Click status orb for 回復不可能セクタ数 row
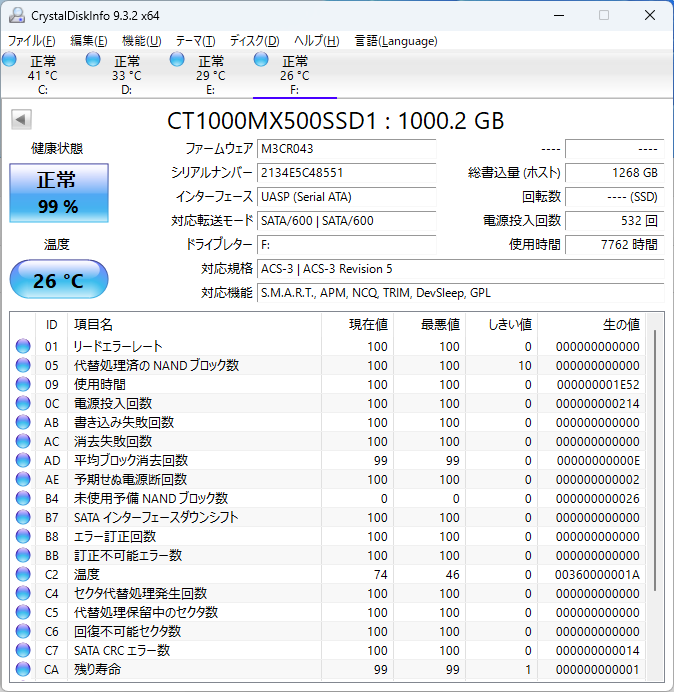The width and height of the screenshot is (674, 692). [x=23, y=631]
